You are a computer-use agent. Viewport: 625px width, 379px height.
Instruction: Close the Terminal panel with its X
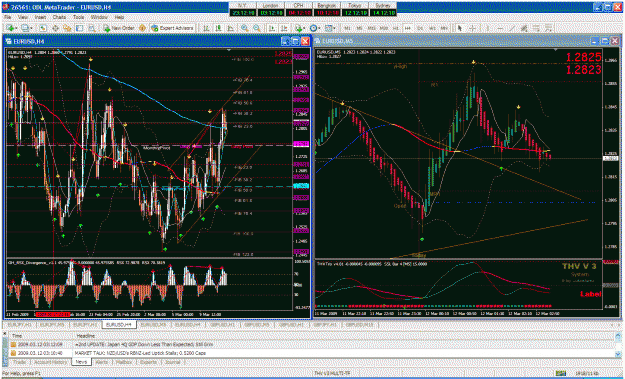pyautogui.click(x=5, y=334)
